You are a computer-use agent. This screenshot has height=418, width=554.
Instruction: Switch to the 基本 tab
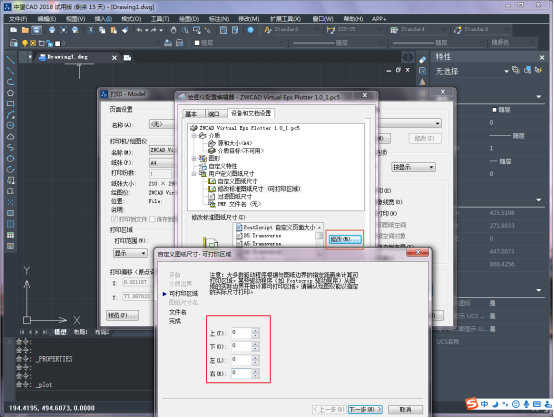coord(191,114)
